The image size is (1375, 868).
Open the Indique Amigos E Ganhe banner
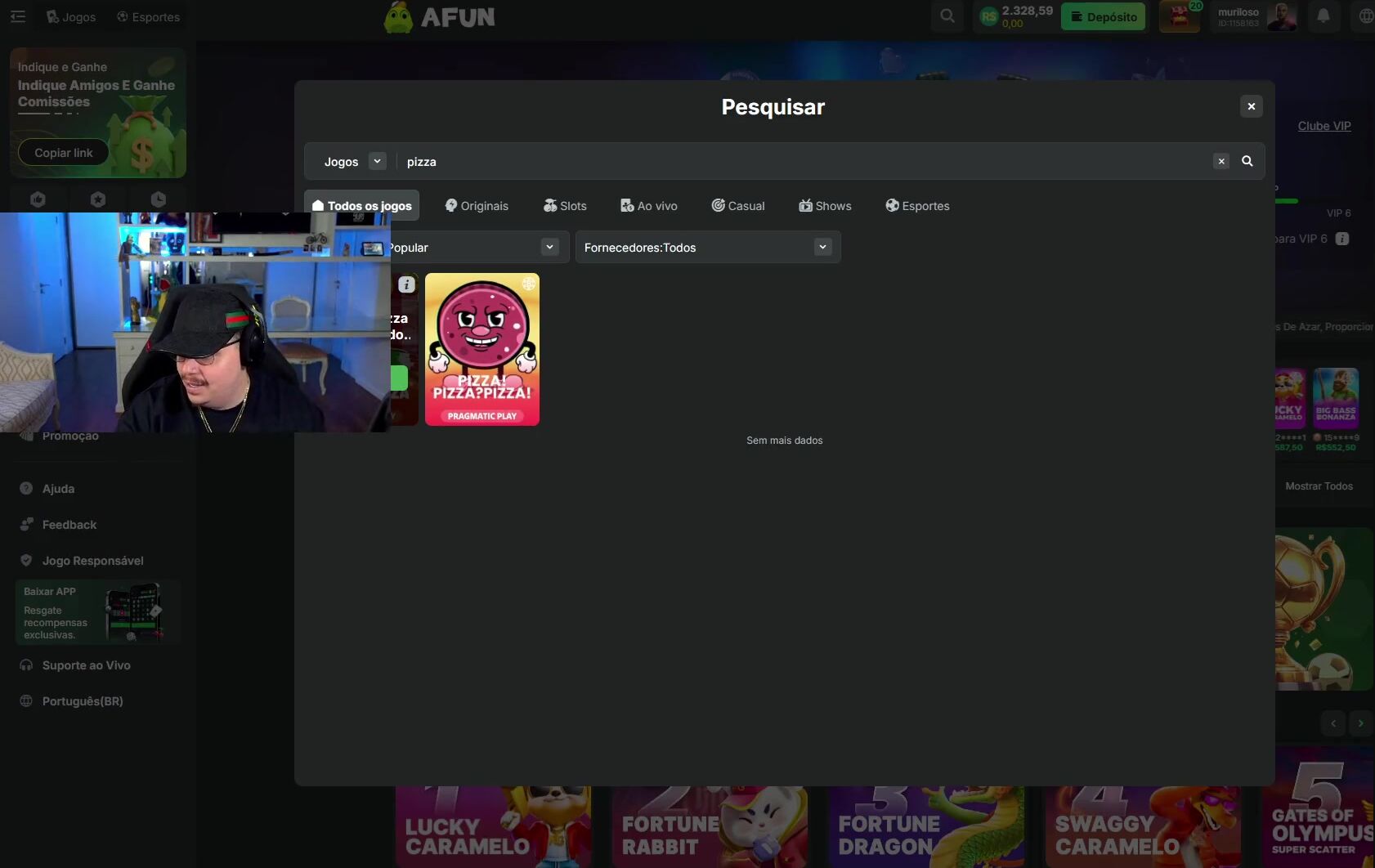coord(98,112)
